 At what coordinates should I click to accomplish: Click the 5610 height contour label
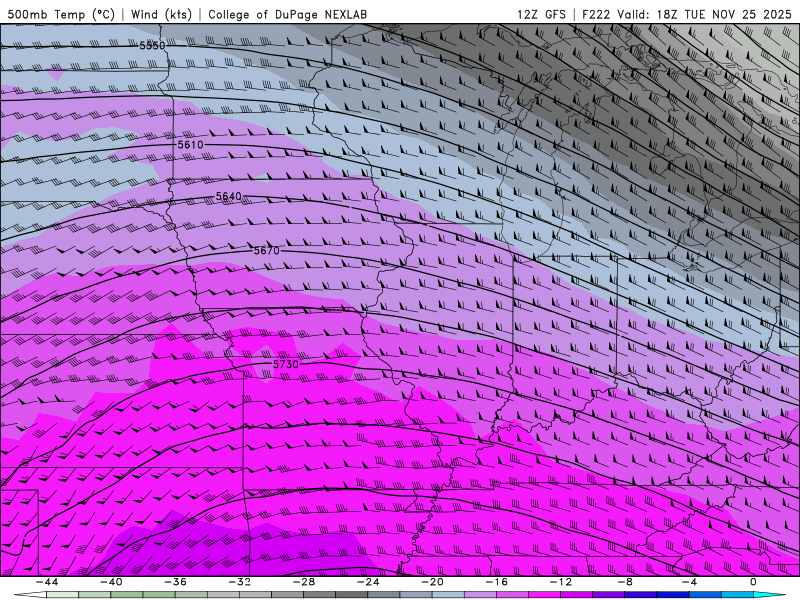190,145
